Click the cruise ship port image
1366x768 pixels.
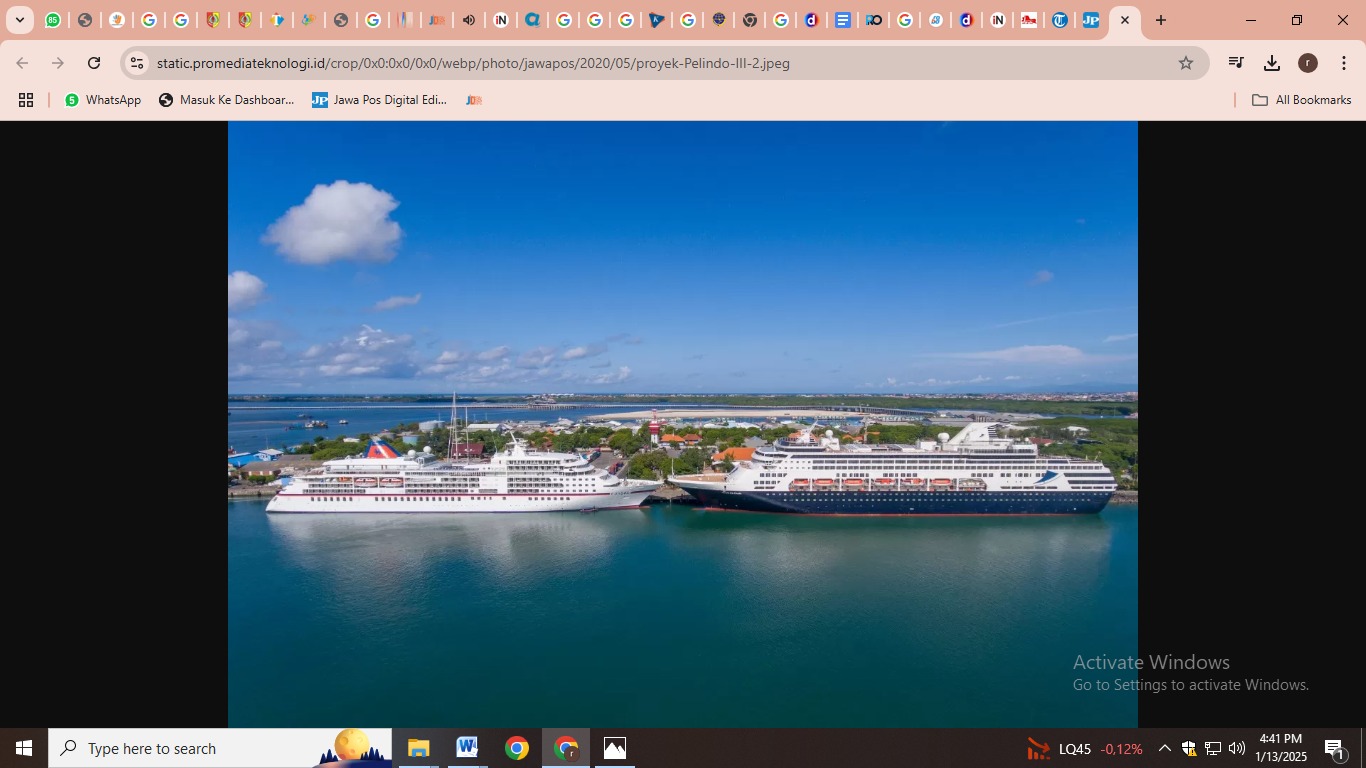[x=683, y=424]
